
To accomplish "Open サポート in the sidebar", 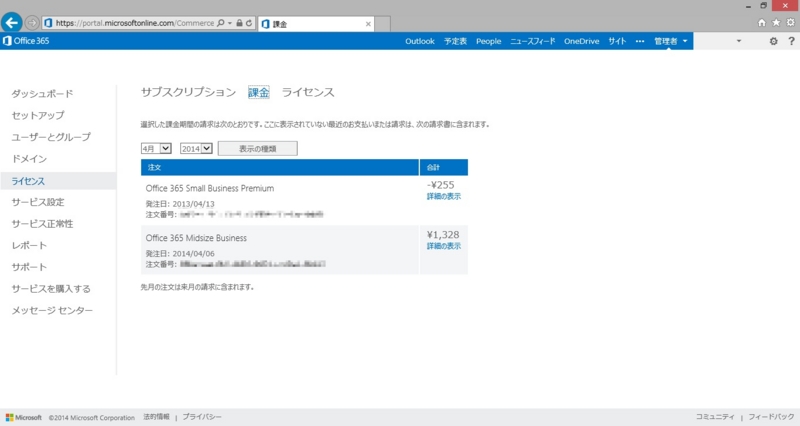I will click(29, 267).
